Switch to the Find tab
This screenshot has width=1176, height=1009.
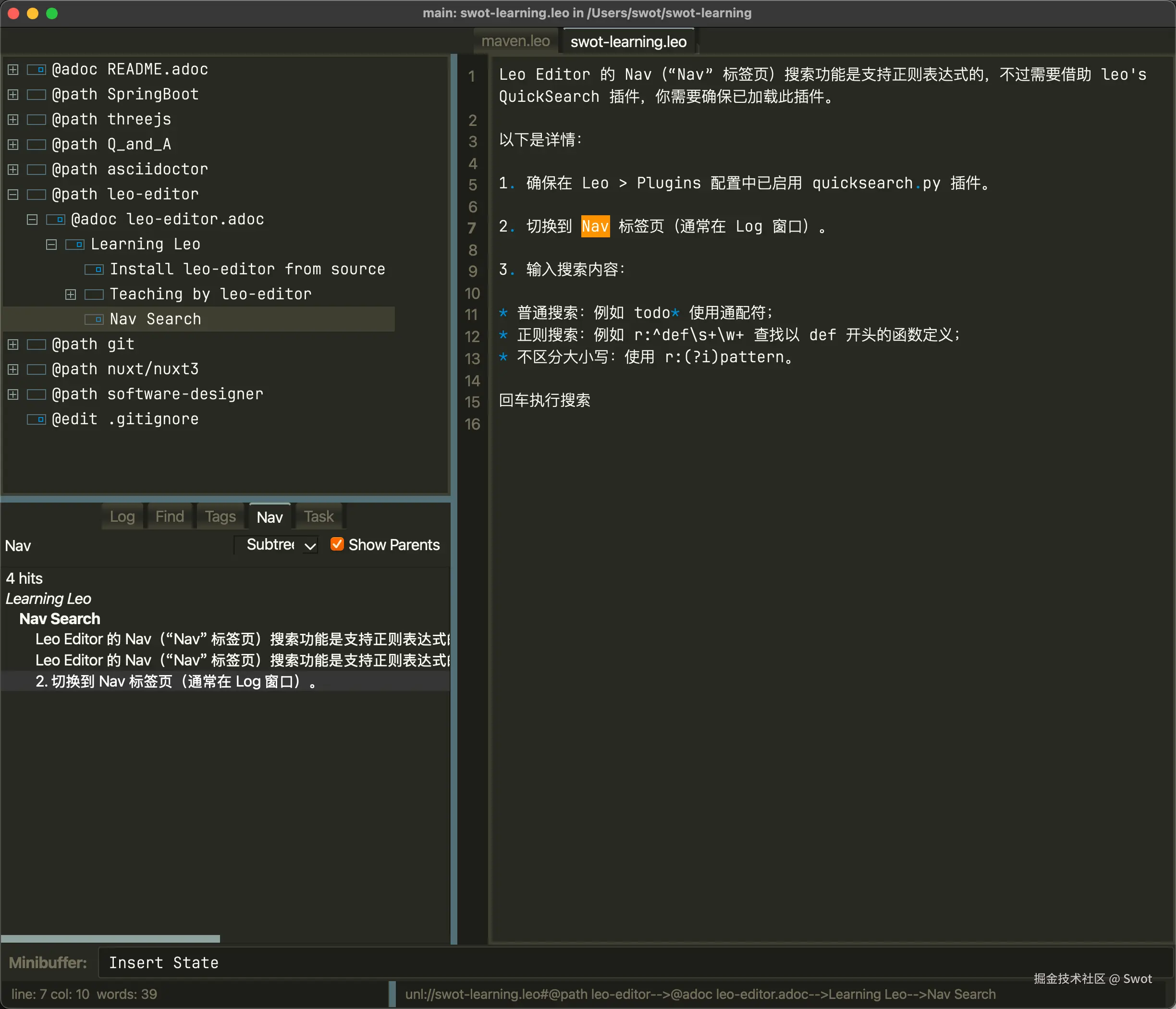coord(169,517)
